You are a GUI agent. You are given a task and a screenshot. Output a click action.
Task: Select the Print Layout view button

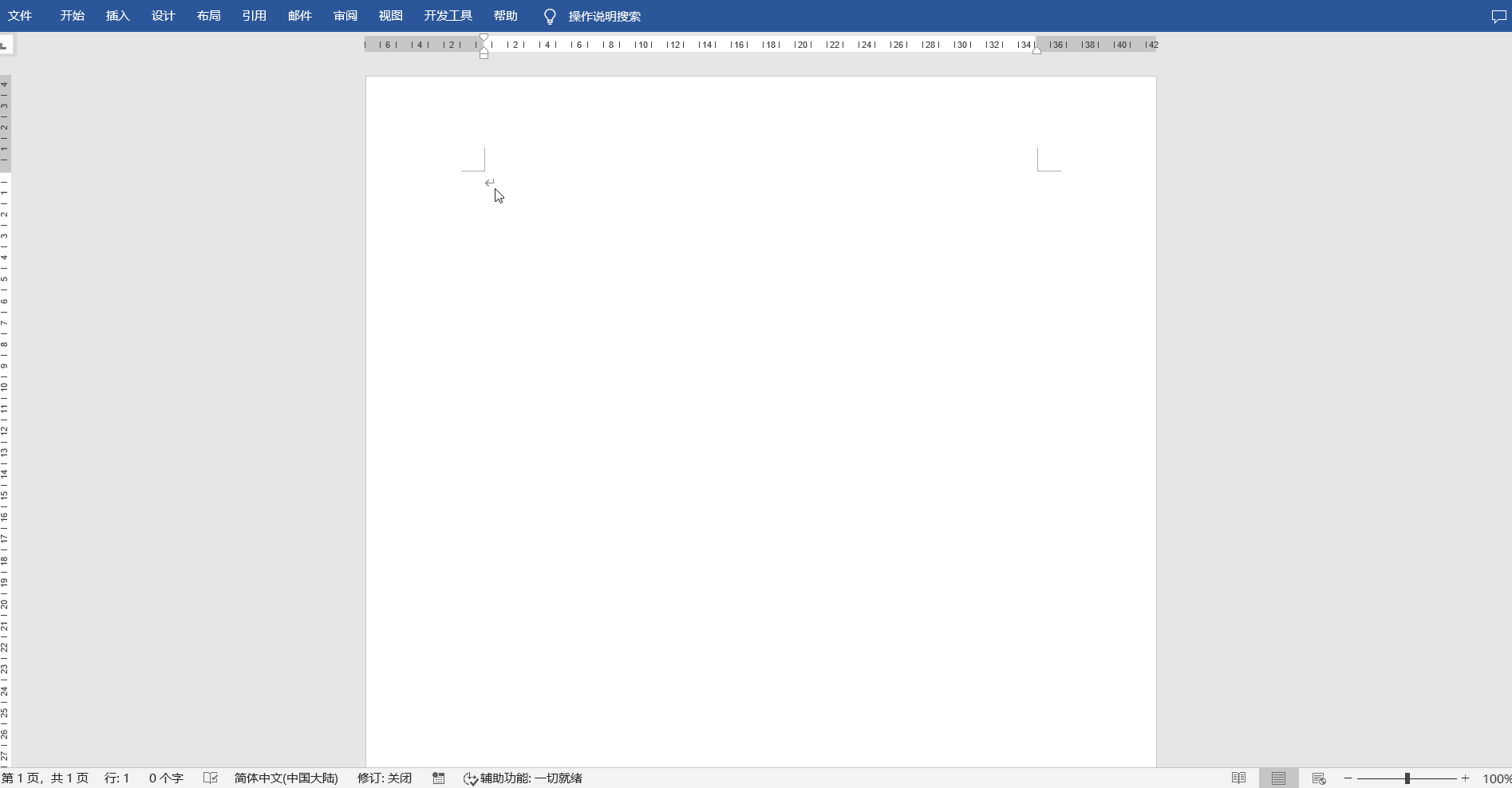point(1278,778)
